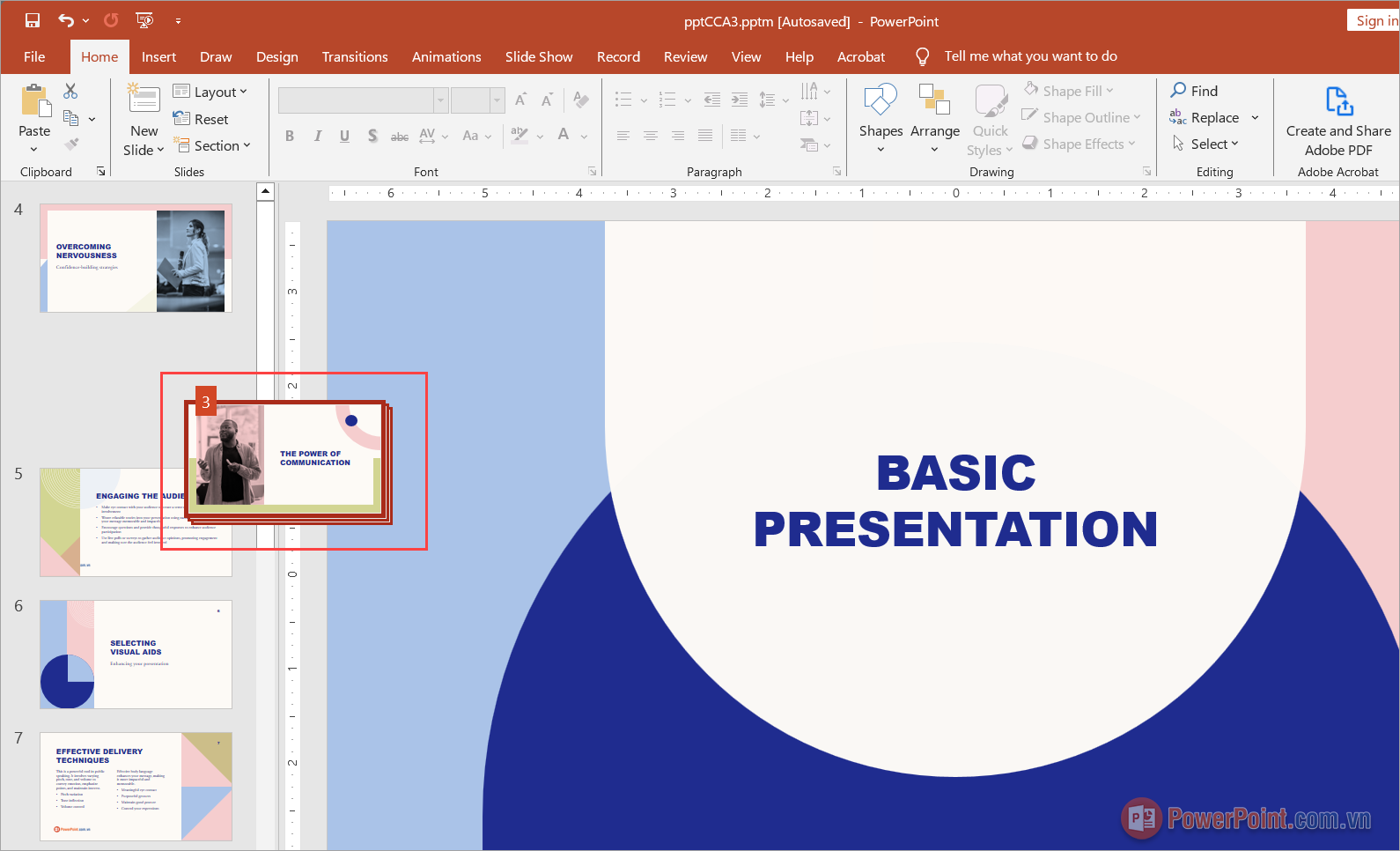The image size is (1400, 851).
Task: Switch to the Animations tab
Action: coord(446,56)
